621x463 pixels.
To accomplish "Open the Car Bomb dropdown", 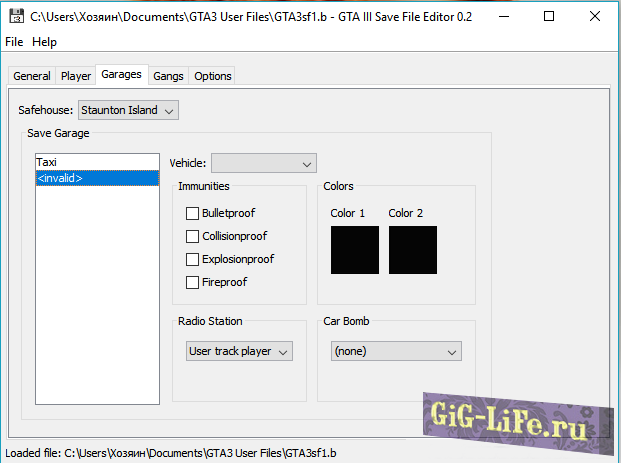I will point(396,351).
